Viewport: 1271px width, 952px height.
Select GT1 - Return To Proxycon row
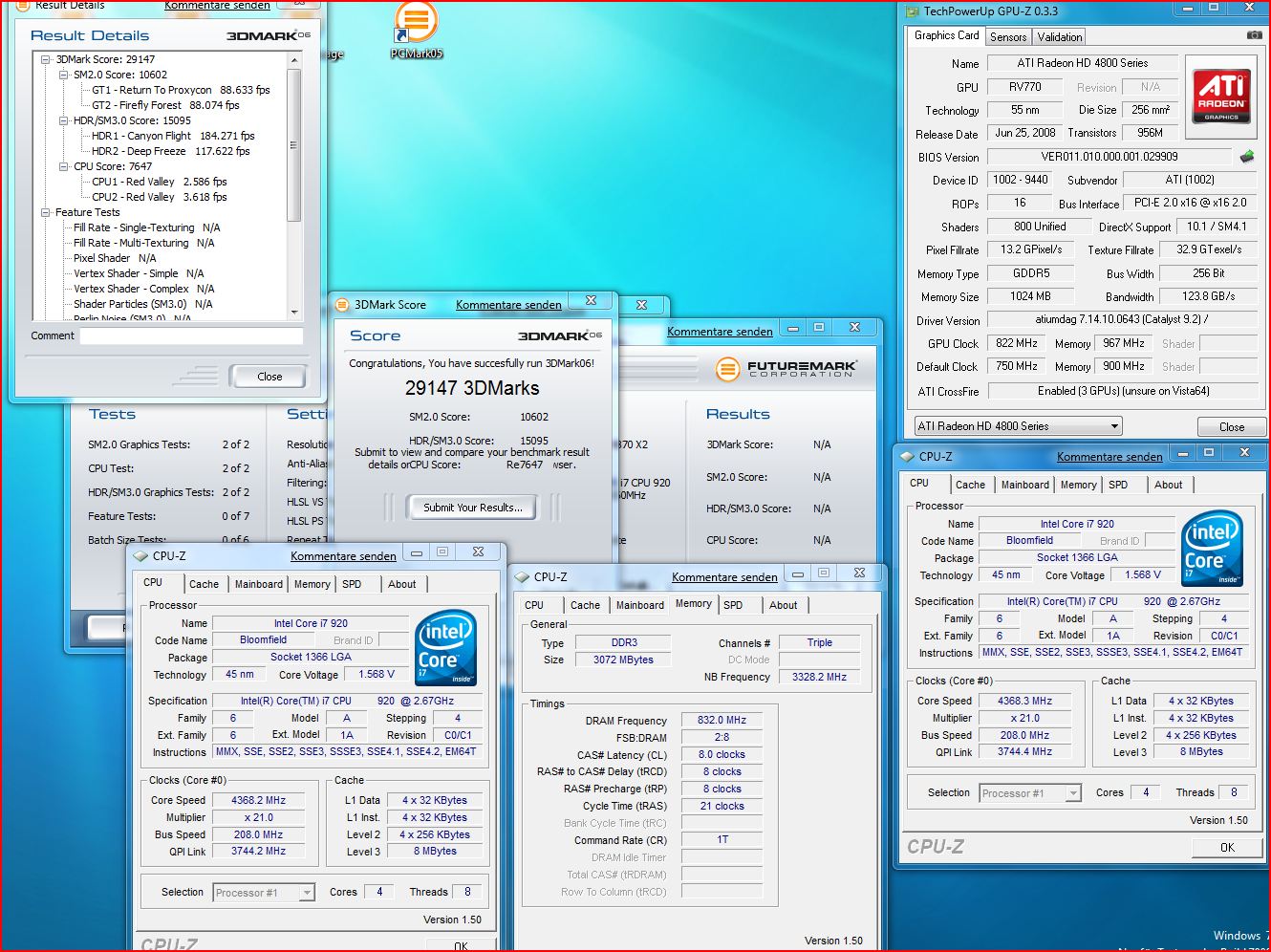pyautogui.click(x=181, y=90)
